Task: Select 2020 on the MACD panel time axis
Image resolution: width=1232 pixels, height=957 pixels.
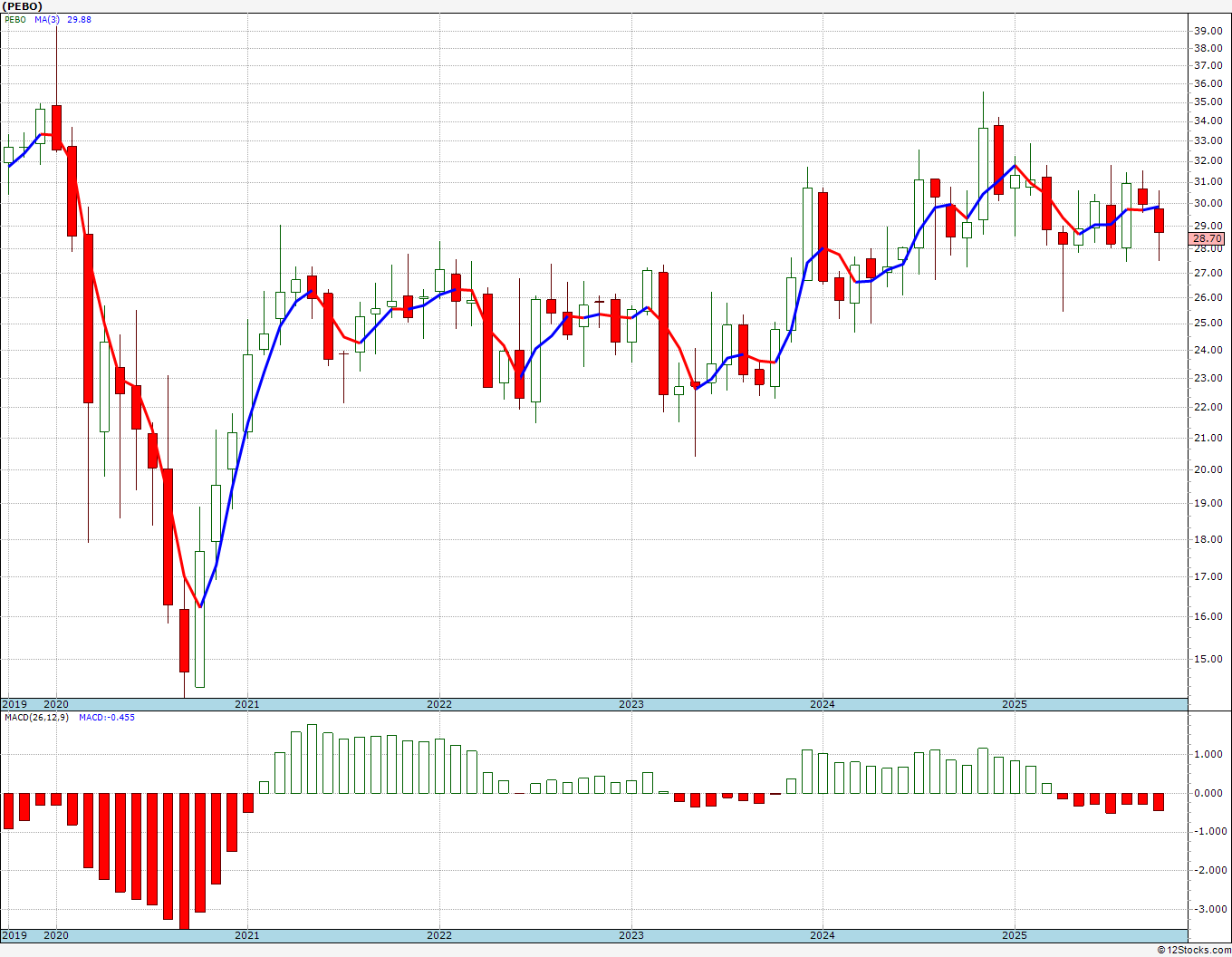Action: click(56, 935)
